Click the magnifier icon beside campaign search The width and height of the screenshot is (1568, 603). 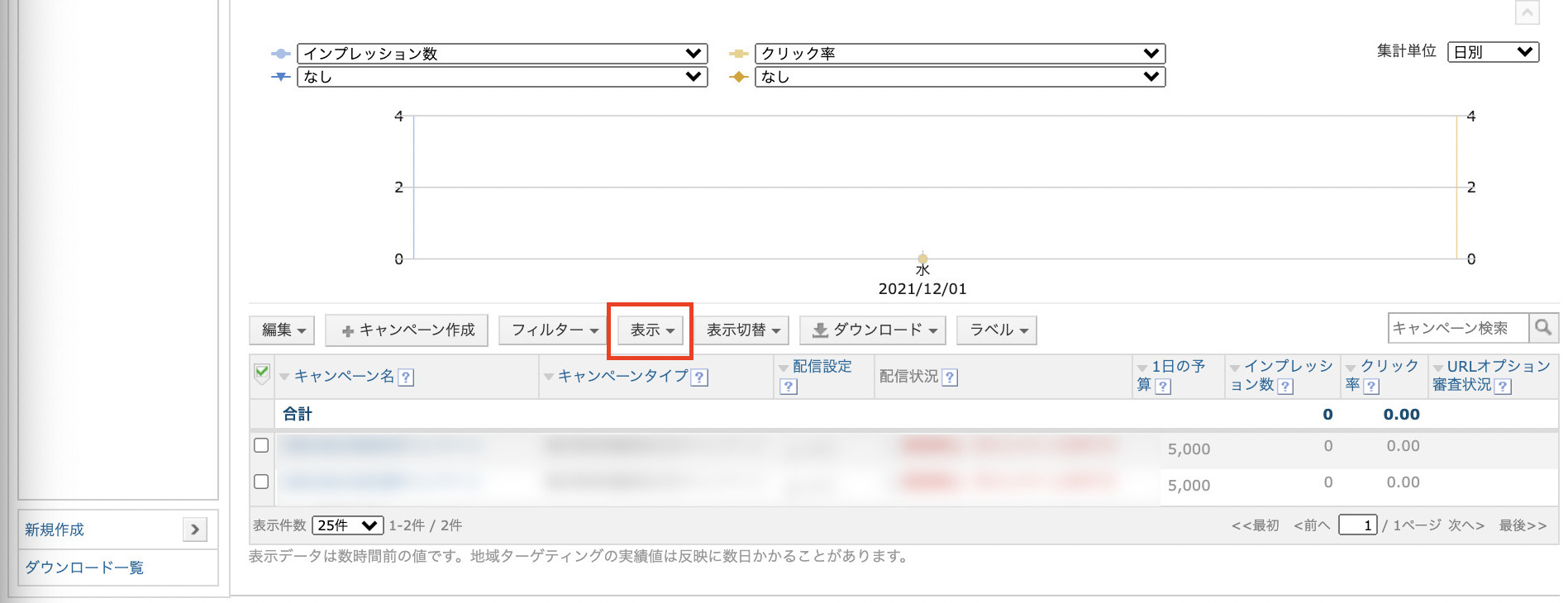coord(1542,328)
